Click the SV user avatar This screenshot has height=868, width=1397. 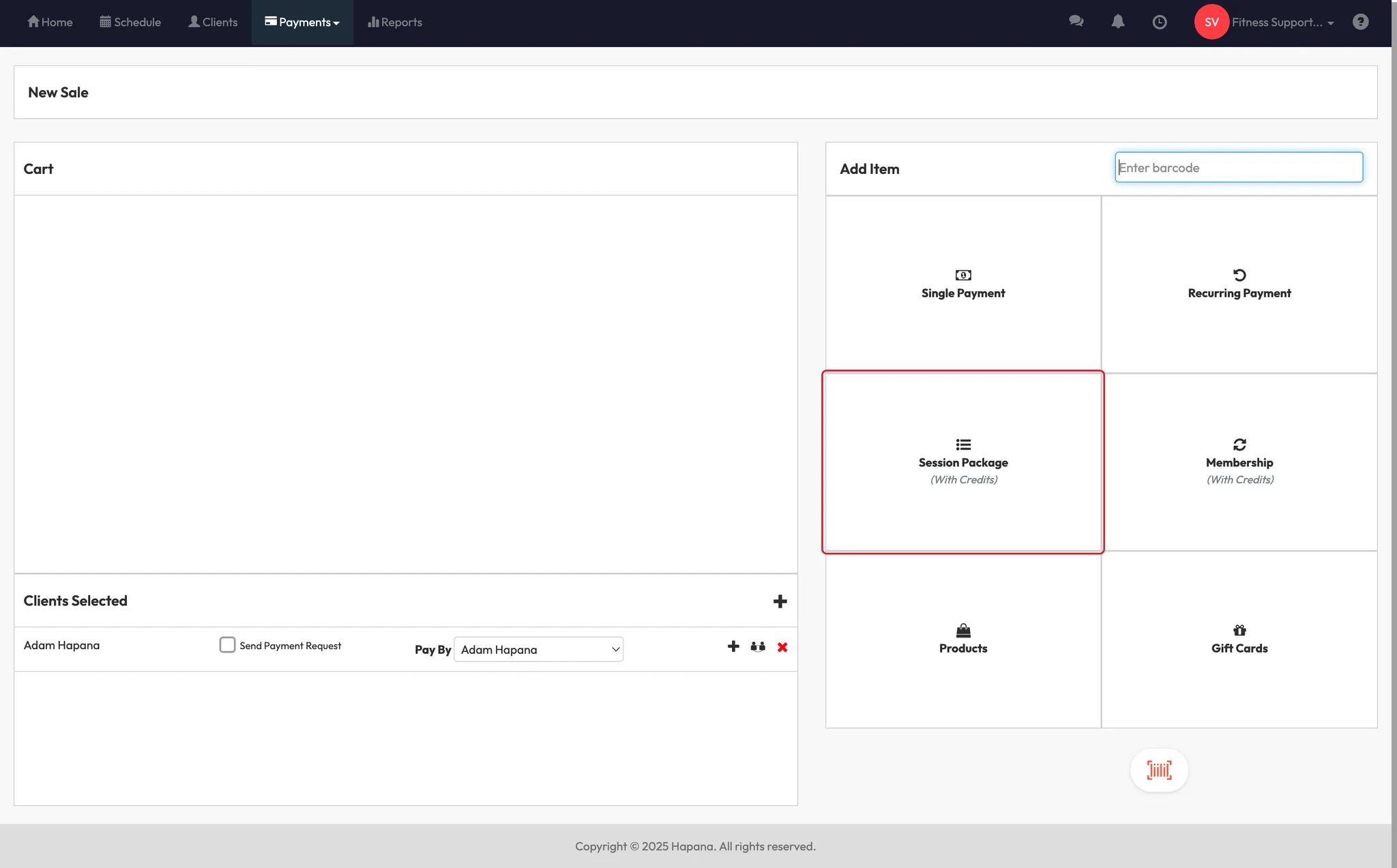click(x=1211, y=23)
